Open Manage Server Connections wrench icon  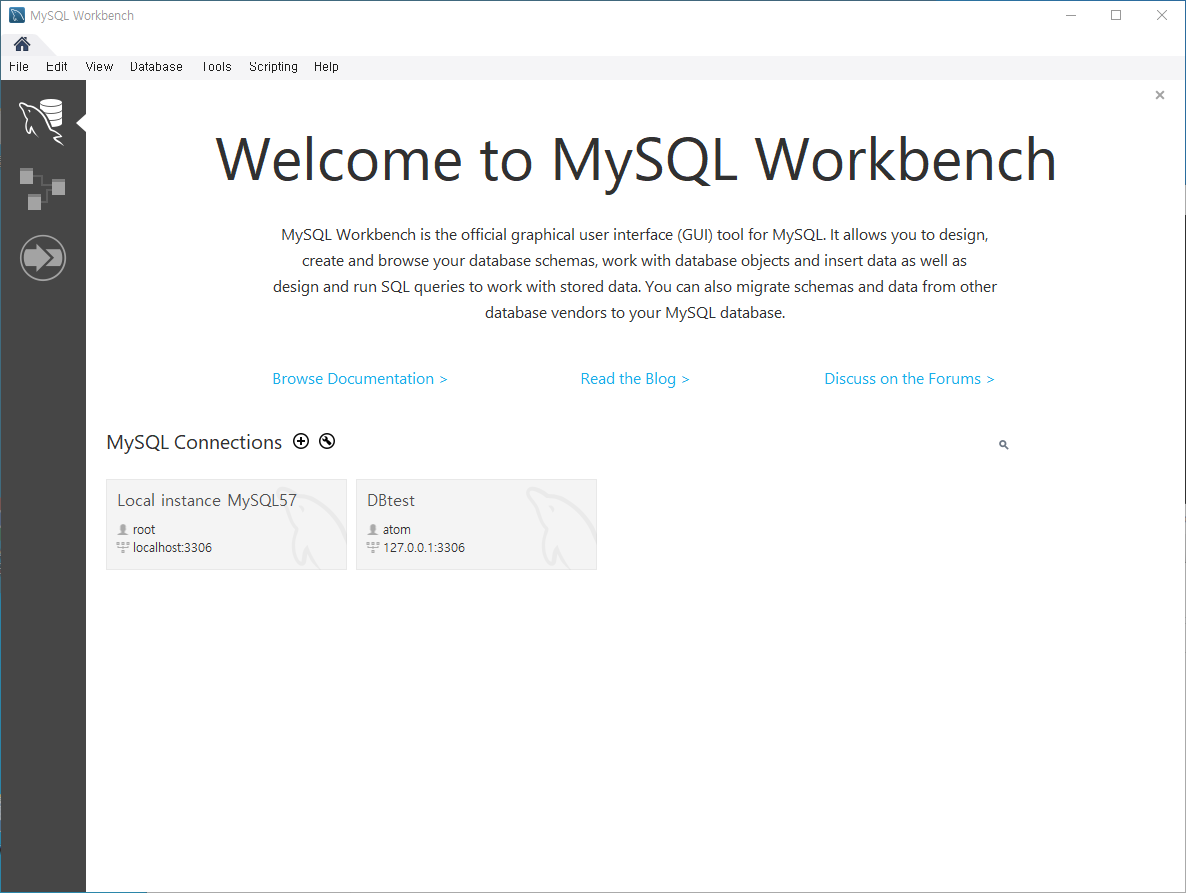tap(327, 442)
